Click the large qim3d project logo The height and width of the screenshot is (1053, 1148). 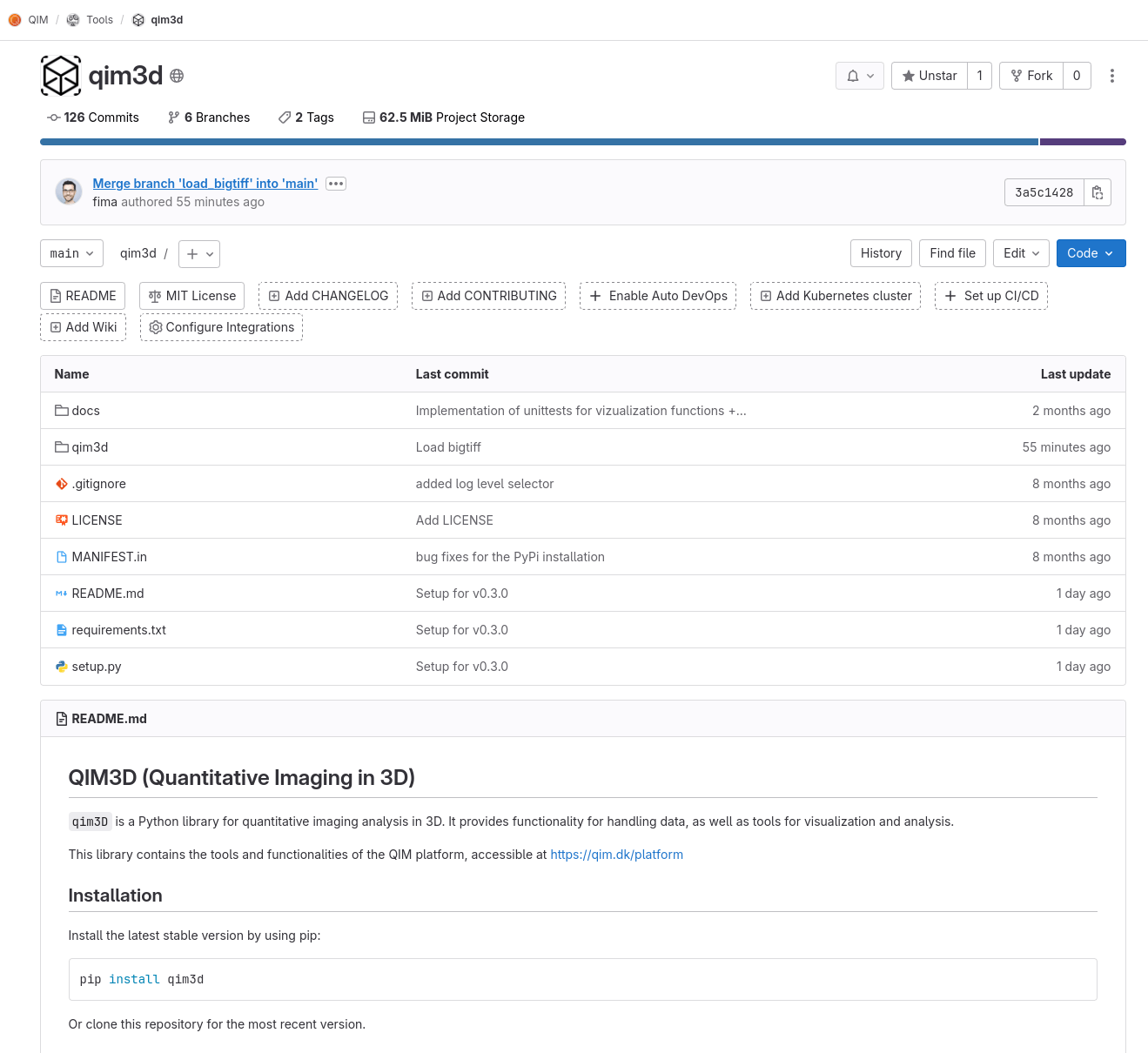(61, 76)
